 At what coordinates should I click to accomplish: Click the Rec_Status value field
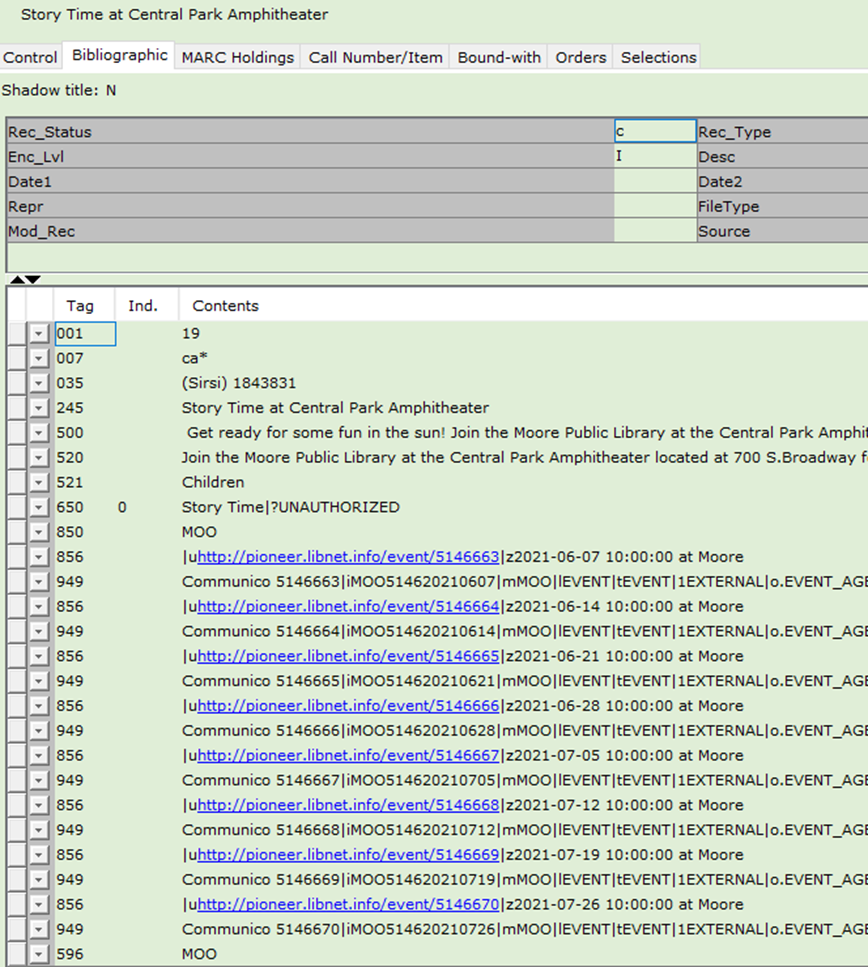[654, 132]
